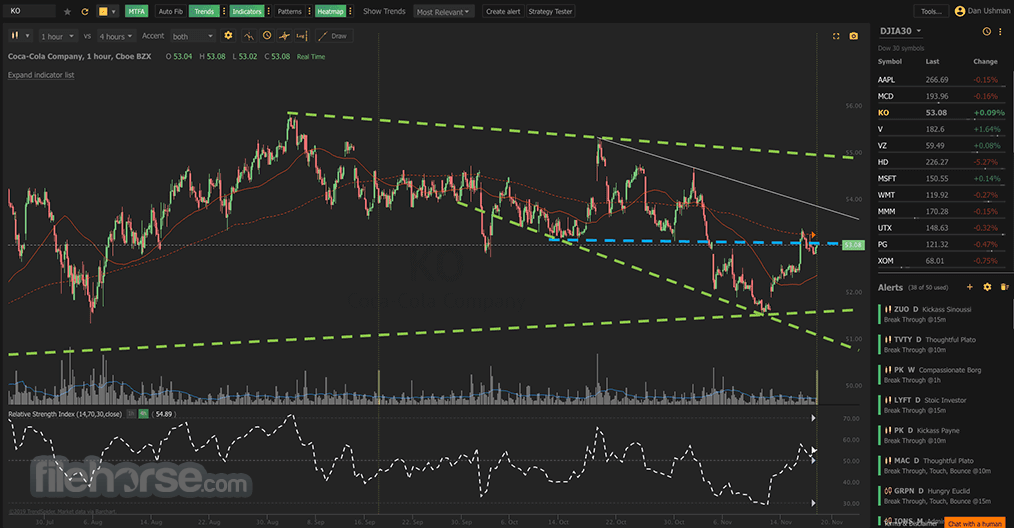The image size is (1014, 528).
Task: Take a chart snapshot with camera icon
Action: point(854,36)
